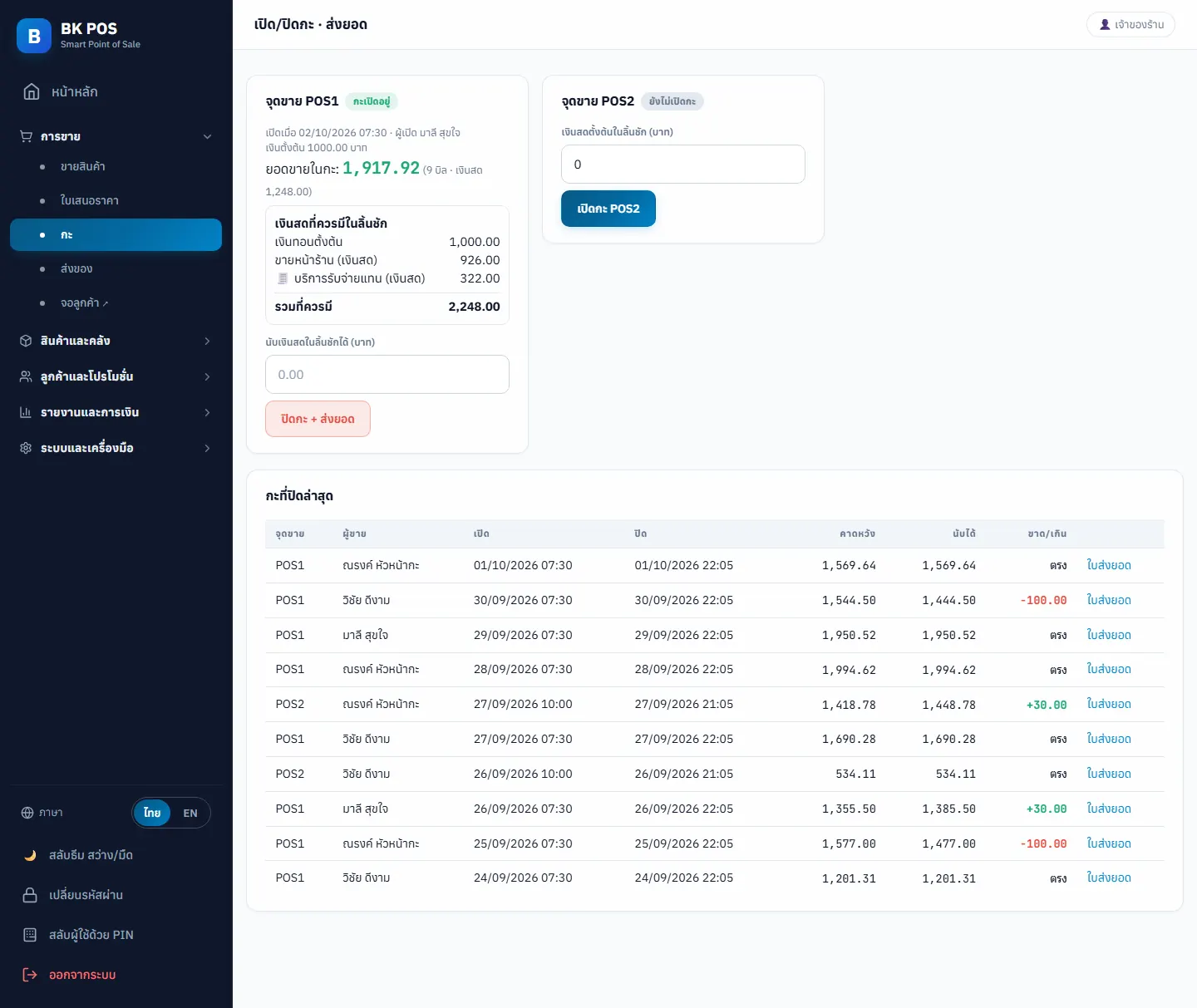1197x1008 pixels.
Task: Click the กะเปิดอยู่ status badge
Action: pos(372,101)
